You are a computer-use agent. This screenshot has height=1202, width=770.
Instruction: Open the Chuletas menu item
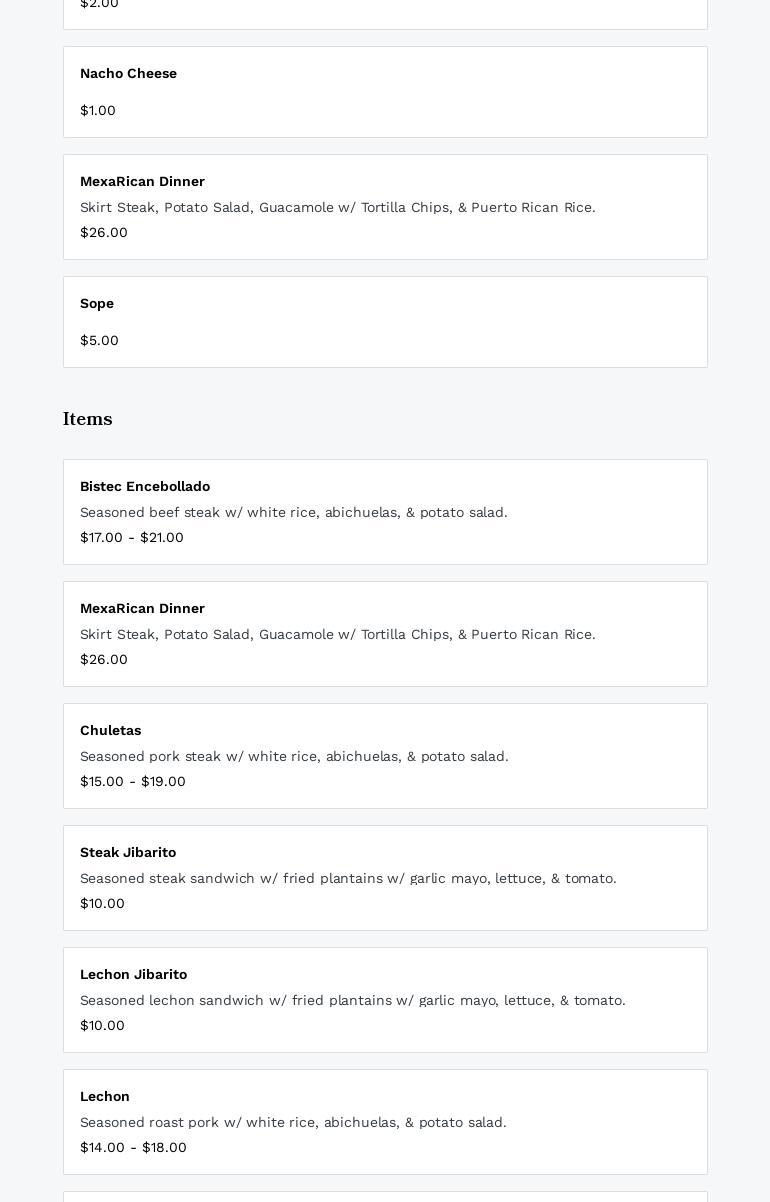coord(110,731)
